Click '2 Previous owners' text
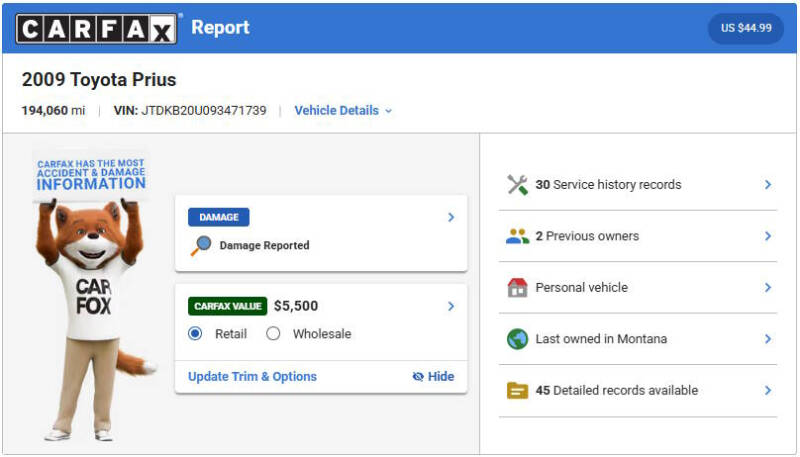Screen dimensions: 800x457 coord(587,236)
